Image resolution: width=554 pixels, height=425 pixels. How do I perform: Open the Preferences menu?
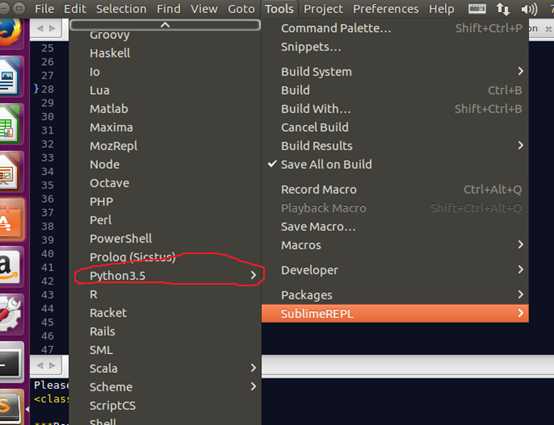(x=386, y=9)
